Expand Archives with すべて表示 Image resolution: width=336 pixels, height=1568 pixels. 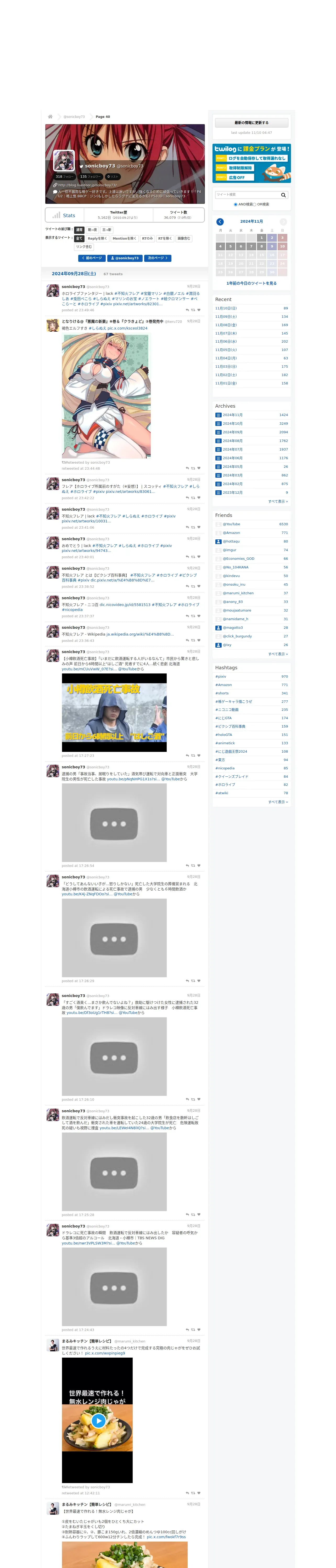pos(278,501)
